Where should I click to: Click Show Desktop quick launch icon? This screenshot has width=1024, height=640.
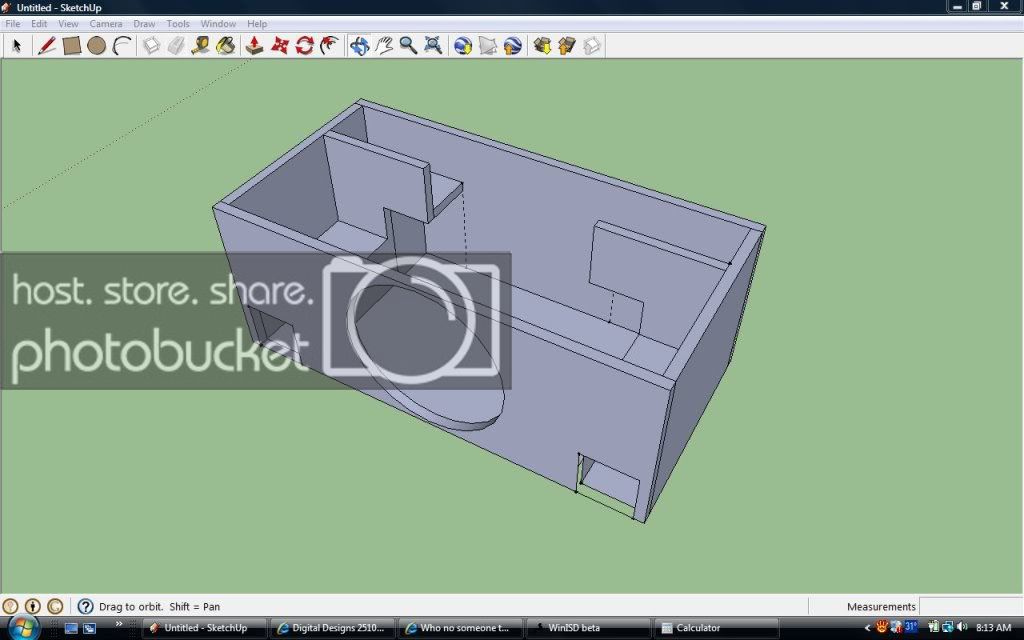71,628
